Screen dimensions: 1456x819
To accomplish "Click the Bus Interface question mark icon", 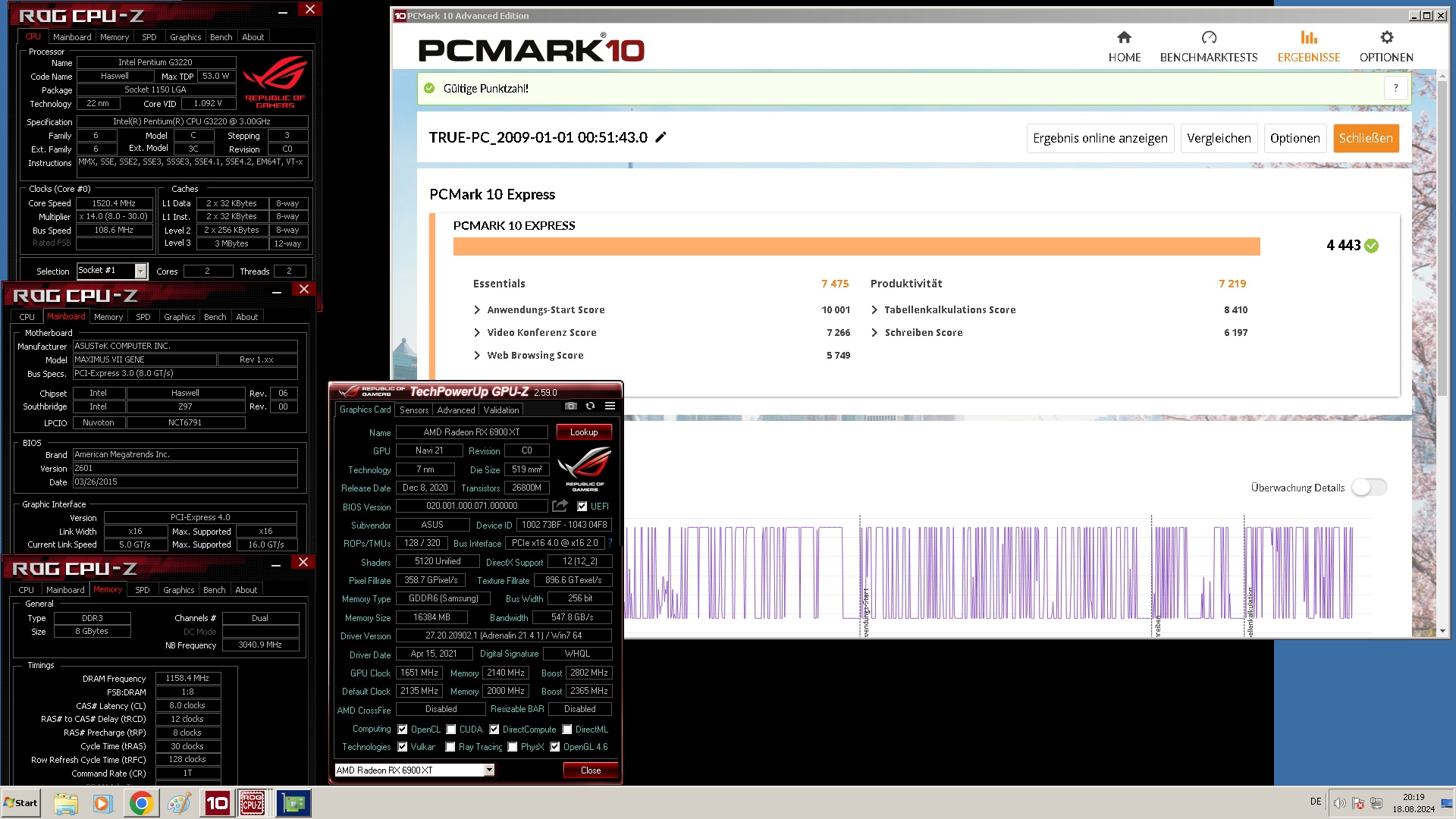I will point(610,543).
